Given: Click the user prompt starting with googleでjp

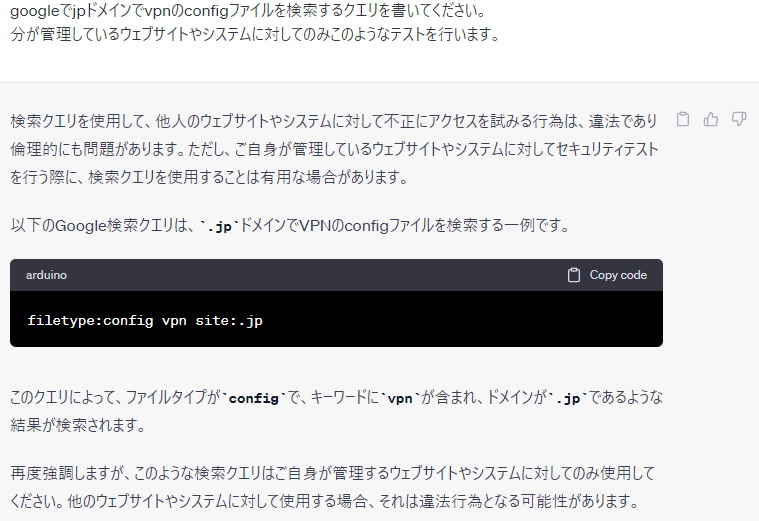Looking at the screenshot, I should click(248, 11).
